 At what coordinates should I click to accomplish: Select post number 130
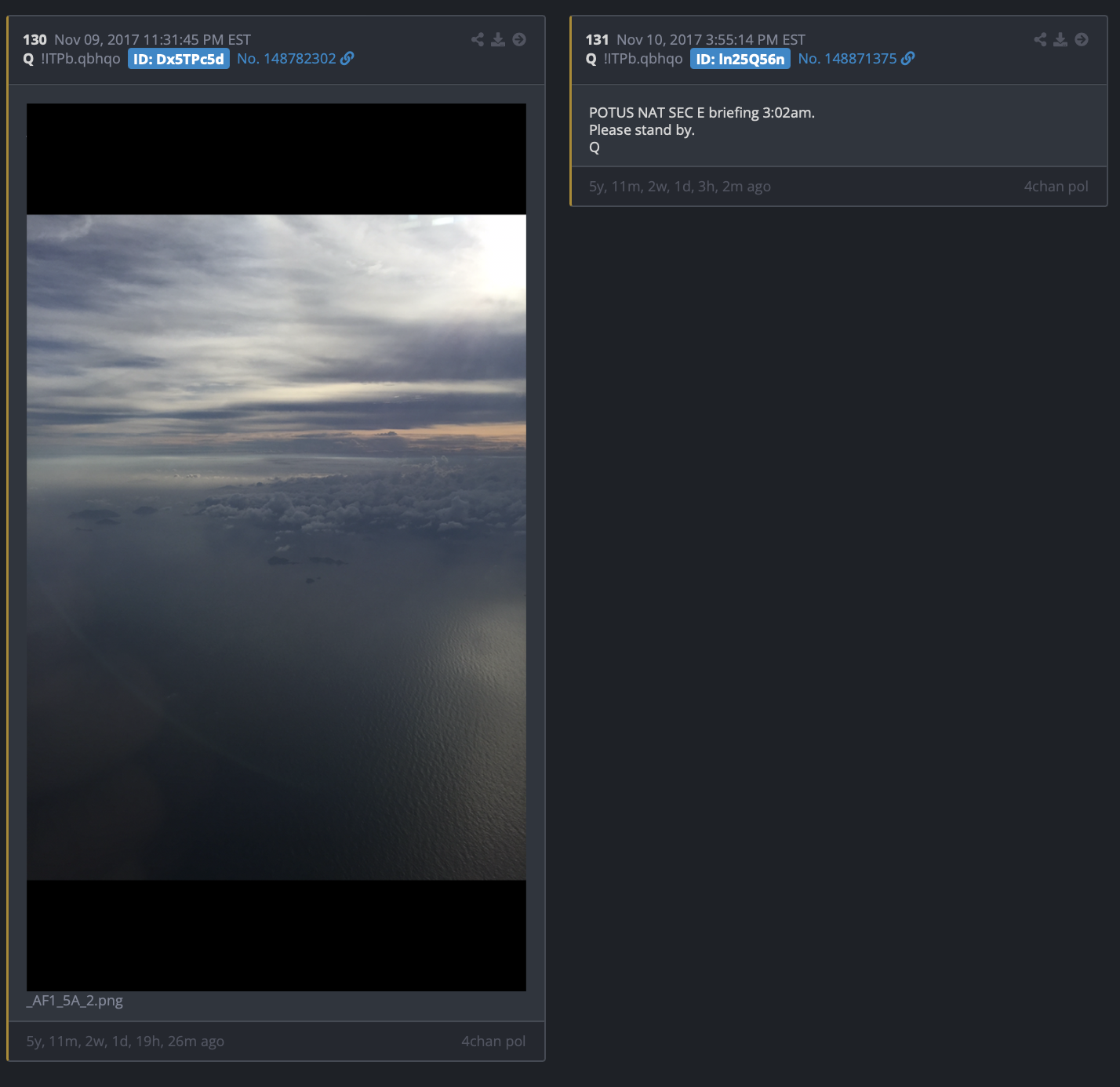point(35,40)
